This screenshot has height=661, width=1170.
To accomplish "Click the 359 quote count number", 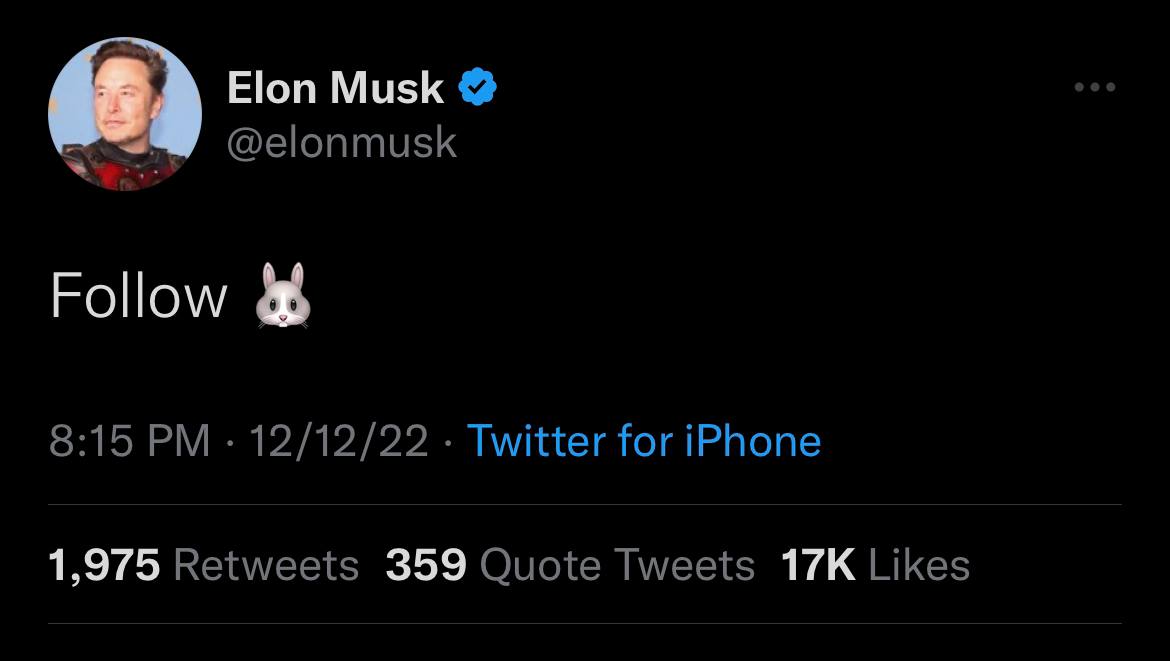I will point(426,565).
